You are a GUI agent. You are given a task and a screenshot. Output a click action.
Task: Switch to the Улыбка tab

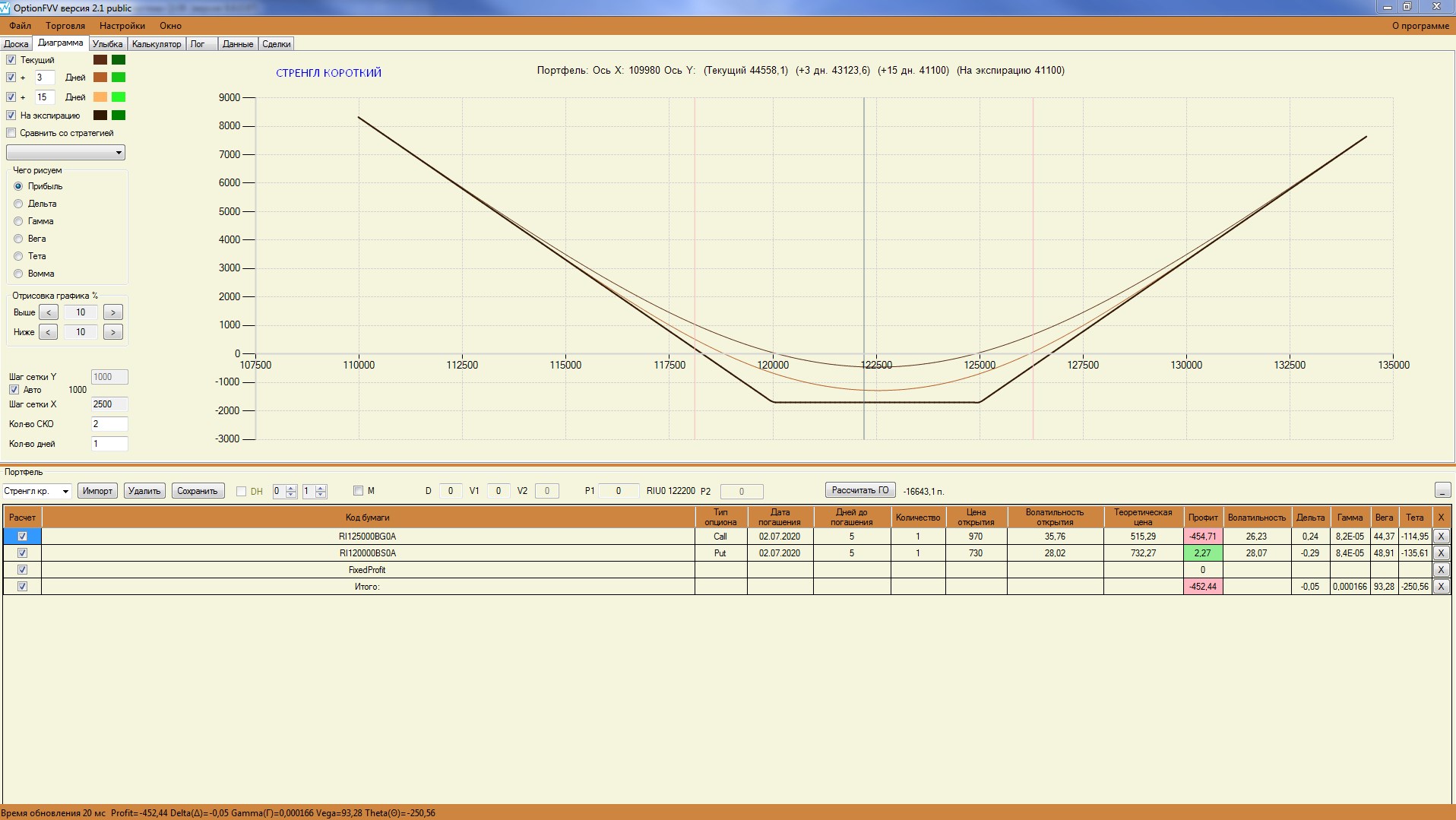tap(108, 44)
